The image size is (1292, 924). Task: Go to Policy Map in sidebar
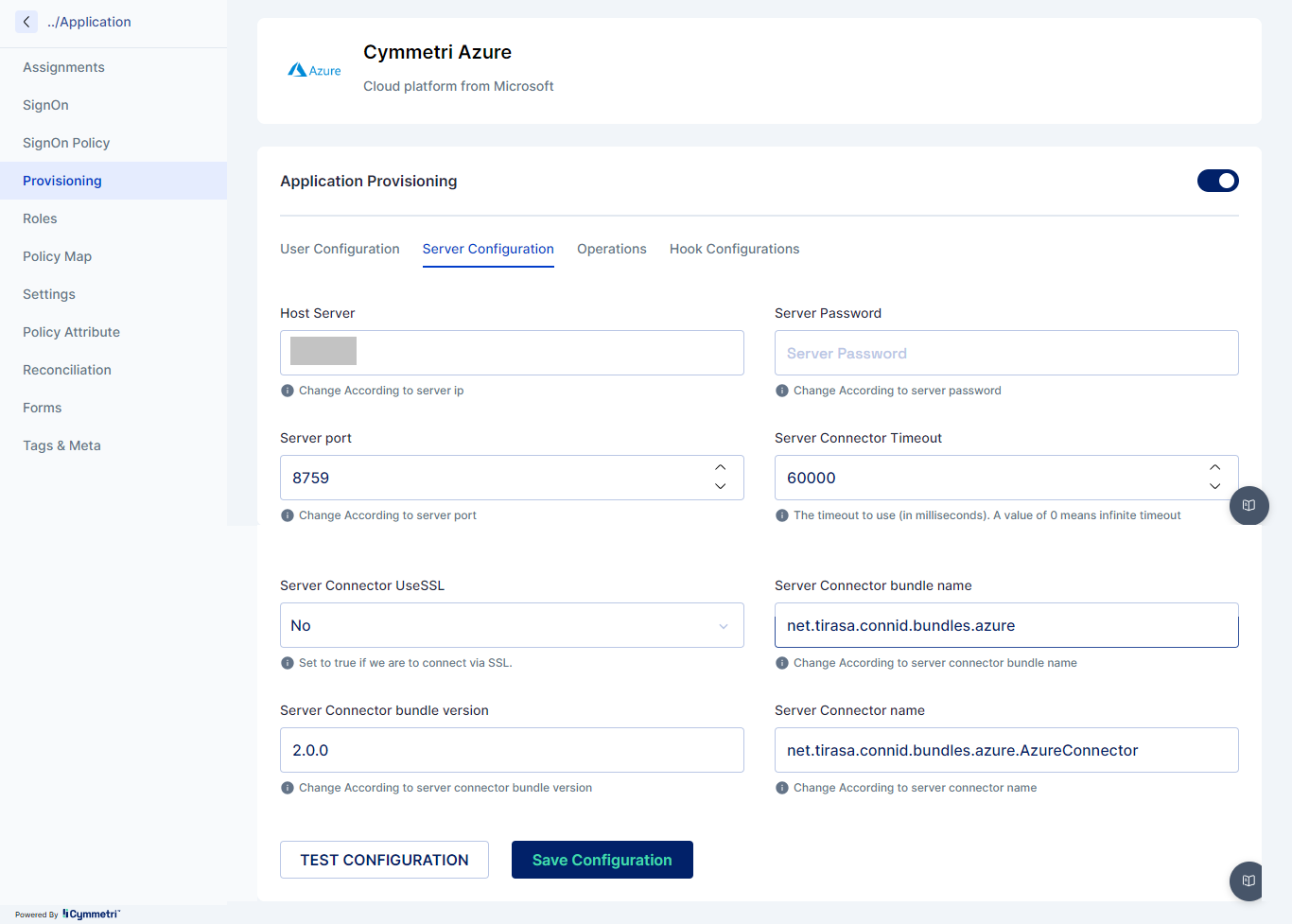pos(58,256)
